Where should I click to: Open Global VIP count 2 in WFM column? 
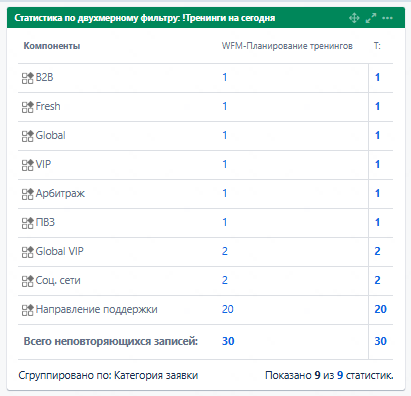coord(225,251)
